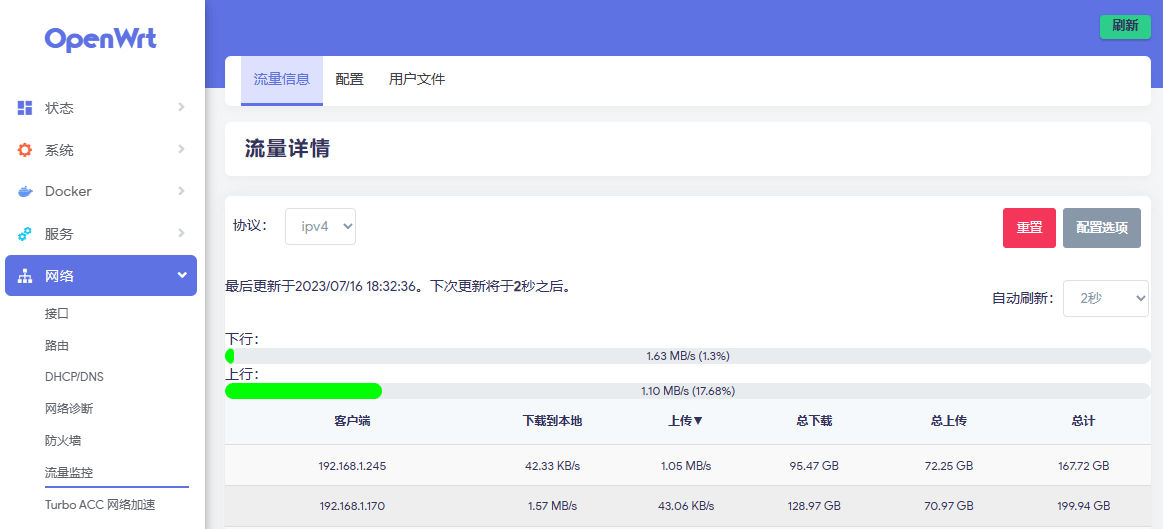
Task: Click the 上行 upload progress bar
Action: pos(688,391)
